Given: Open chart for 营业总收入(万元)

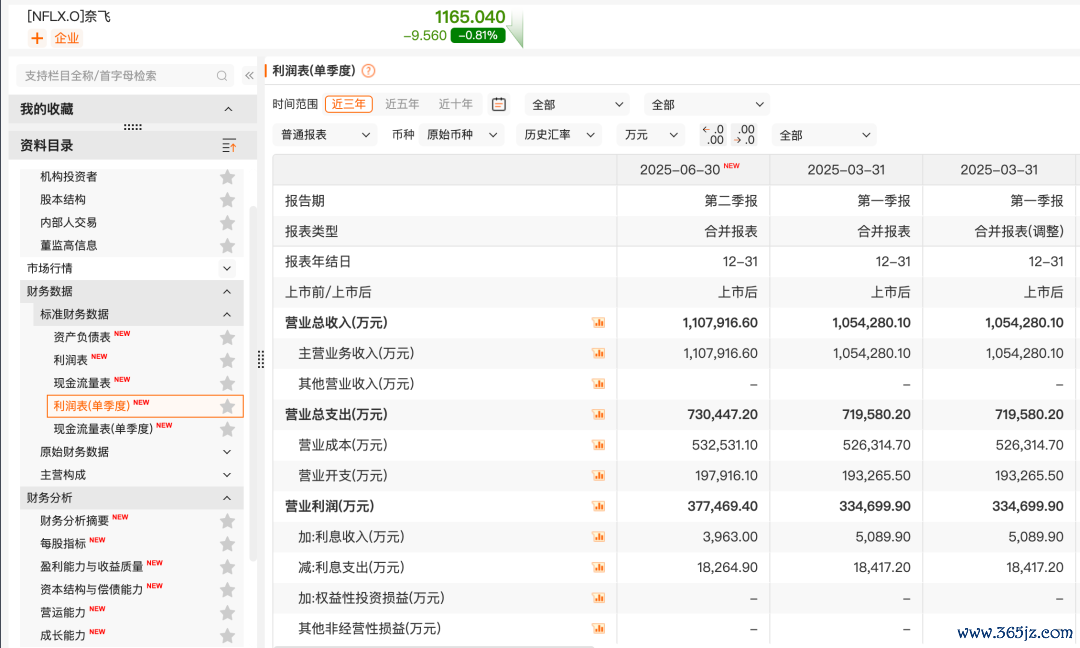Looking at the screenshot, I should [599, 323].
